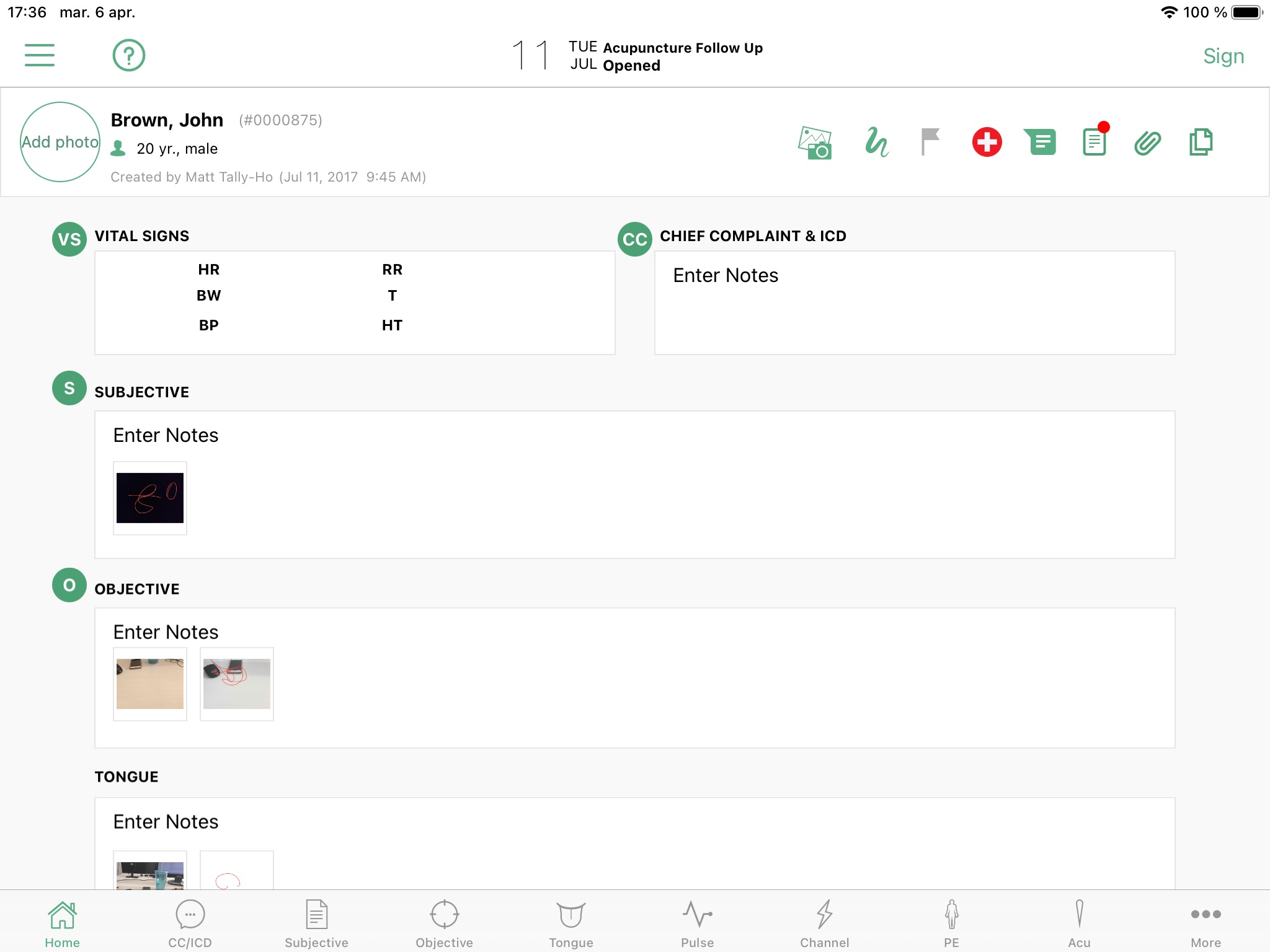
Task: Open the CC/ICD section tab
Action: 190,921
